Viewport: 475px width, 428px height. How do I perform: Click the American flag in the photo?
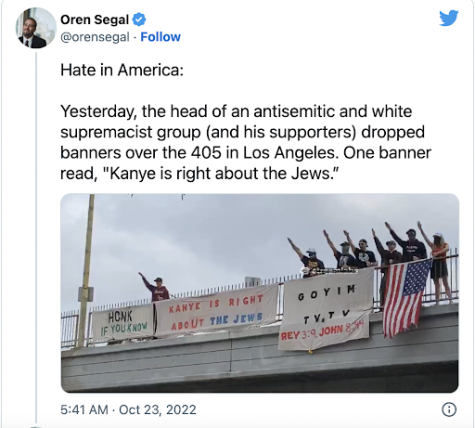(x=405, y=298)
